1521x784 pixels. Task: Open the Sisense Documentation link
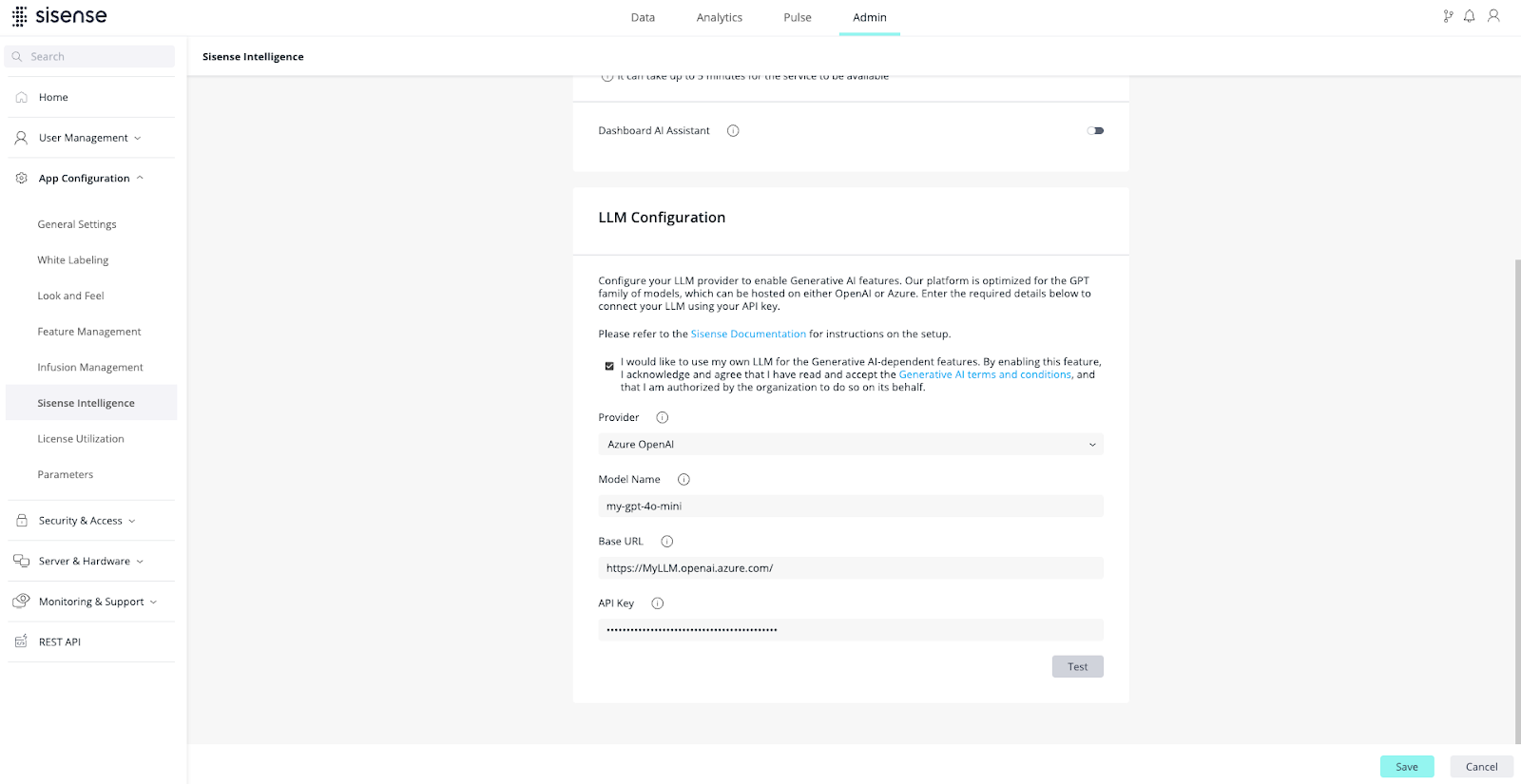tap(748, 334)
